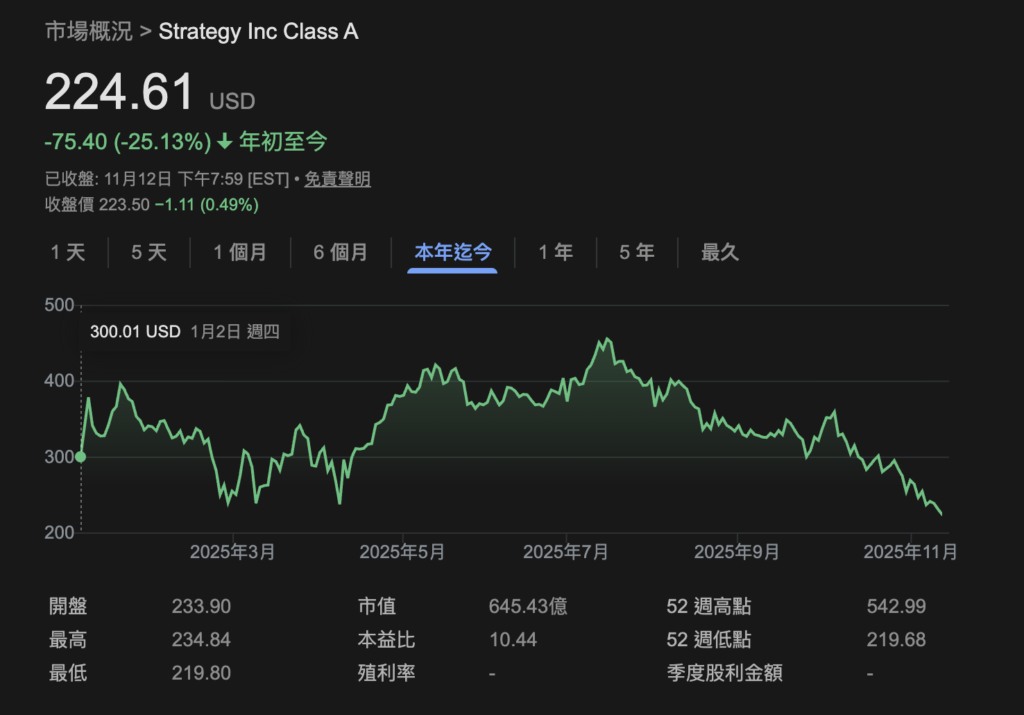Click the 2025年7月 axis label
Screen dimensions: 1024x715
(x=564, y=551)
